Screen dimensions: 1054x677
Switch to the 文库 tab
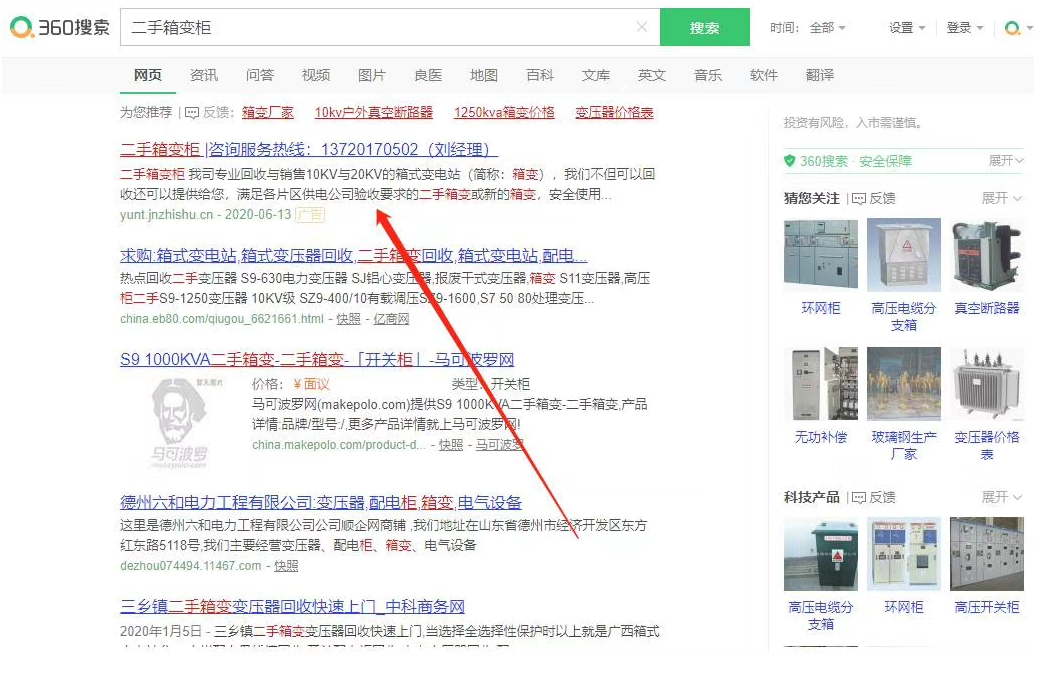tap(596, 75)
